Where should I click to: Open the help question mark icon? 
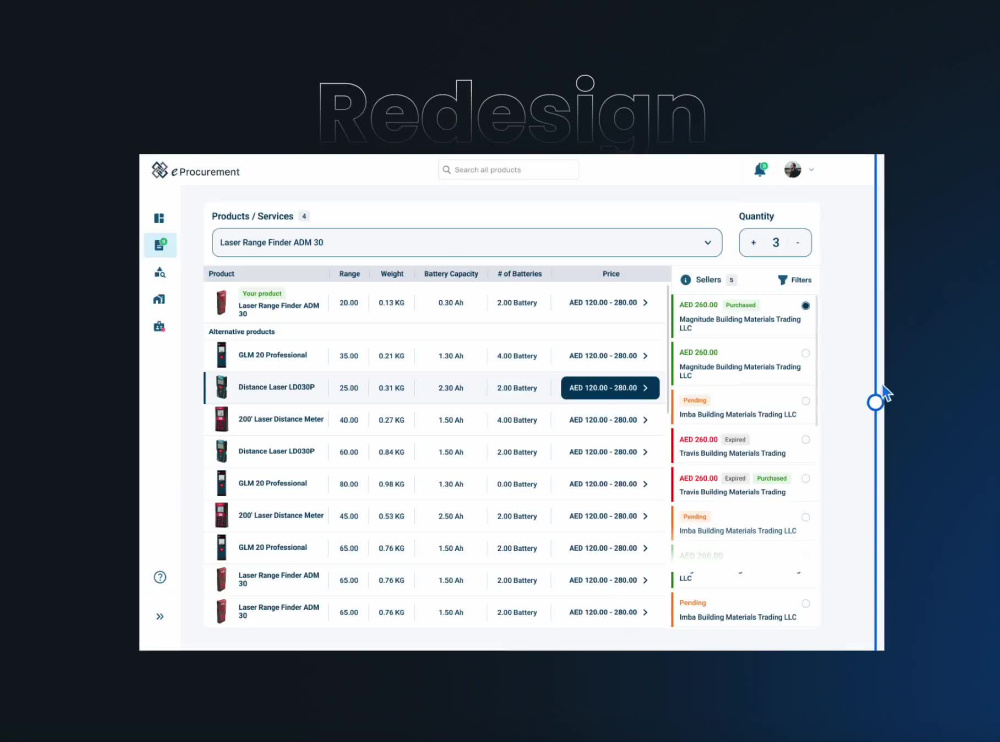(x=160, y=577)
